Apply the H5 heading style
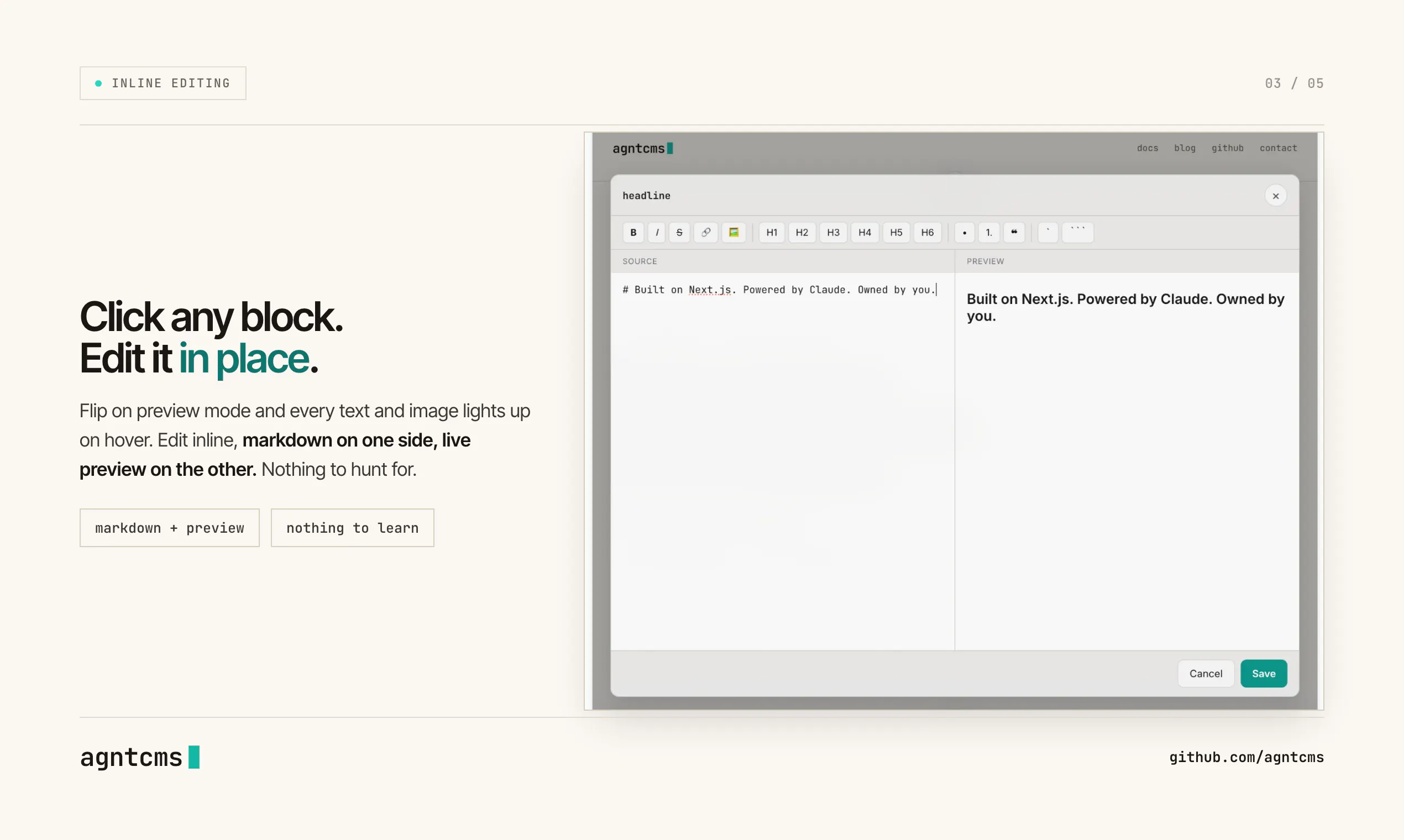 [x=896, y=233]
